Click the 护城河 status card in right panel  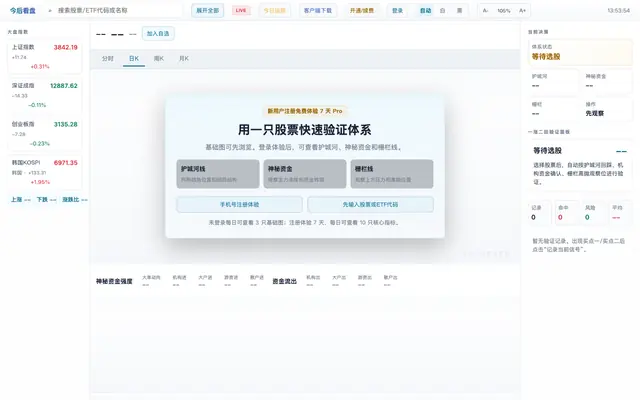point(553,81)
